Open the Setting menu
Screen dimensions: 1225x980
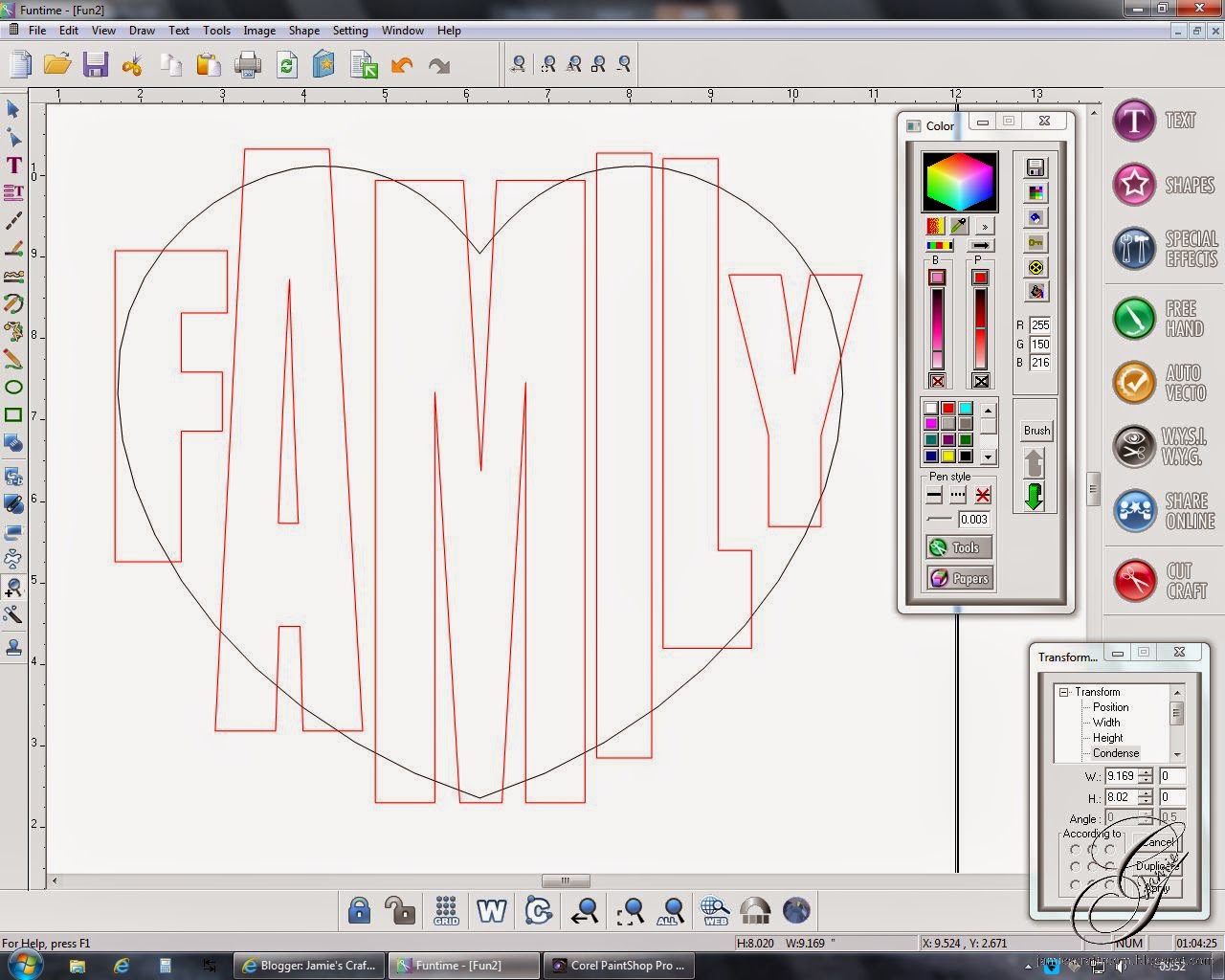(x=350, y=30)
